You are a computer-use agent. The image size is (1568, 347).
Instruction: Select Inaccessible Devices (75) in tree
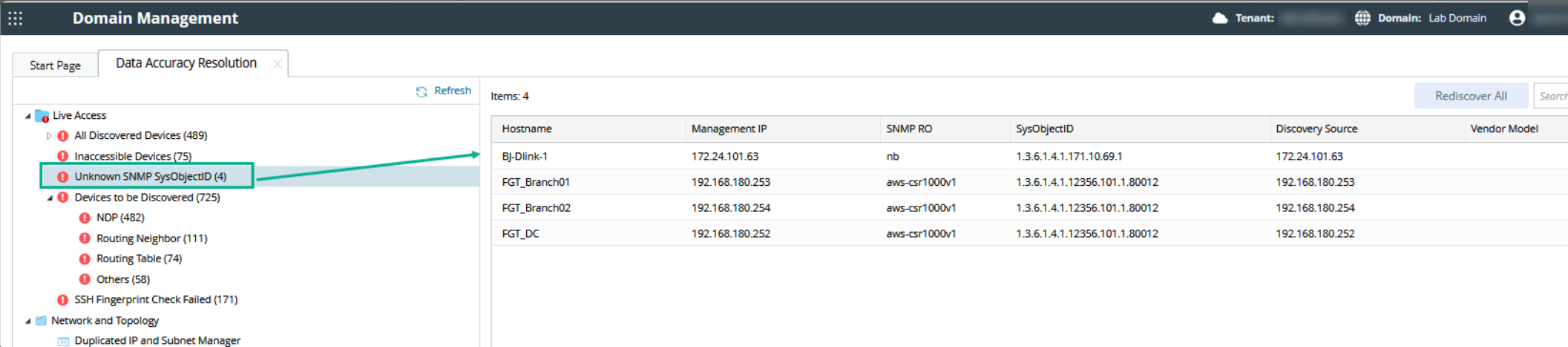pos(133,156)
